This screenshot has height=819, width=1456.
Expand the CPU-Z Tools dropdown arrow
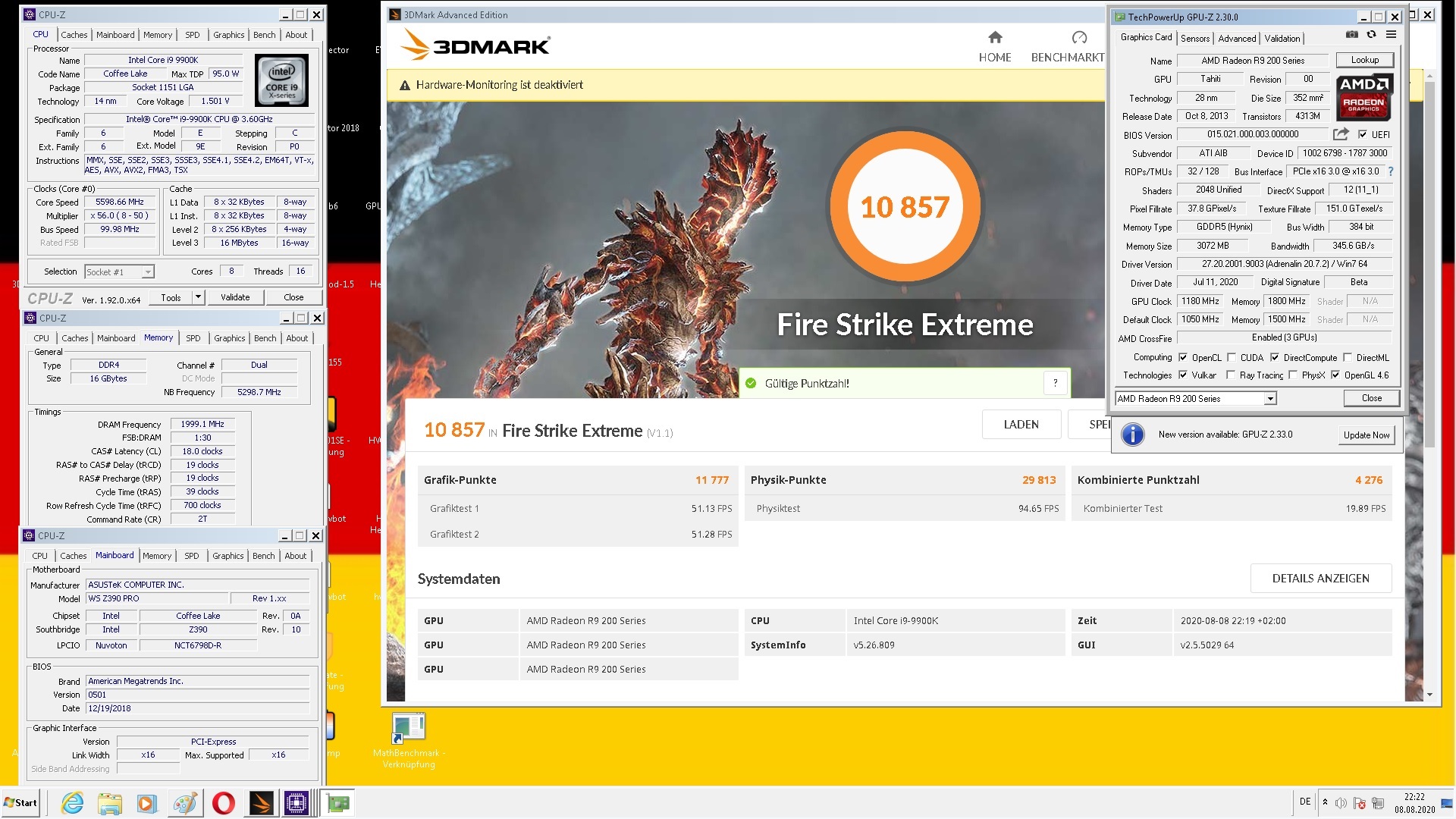[198, 297]
